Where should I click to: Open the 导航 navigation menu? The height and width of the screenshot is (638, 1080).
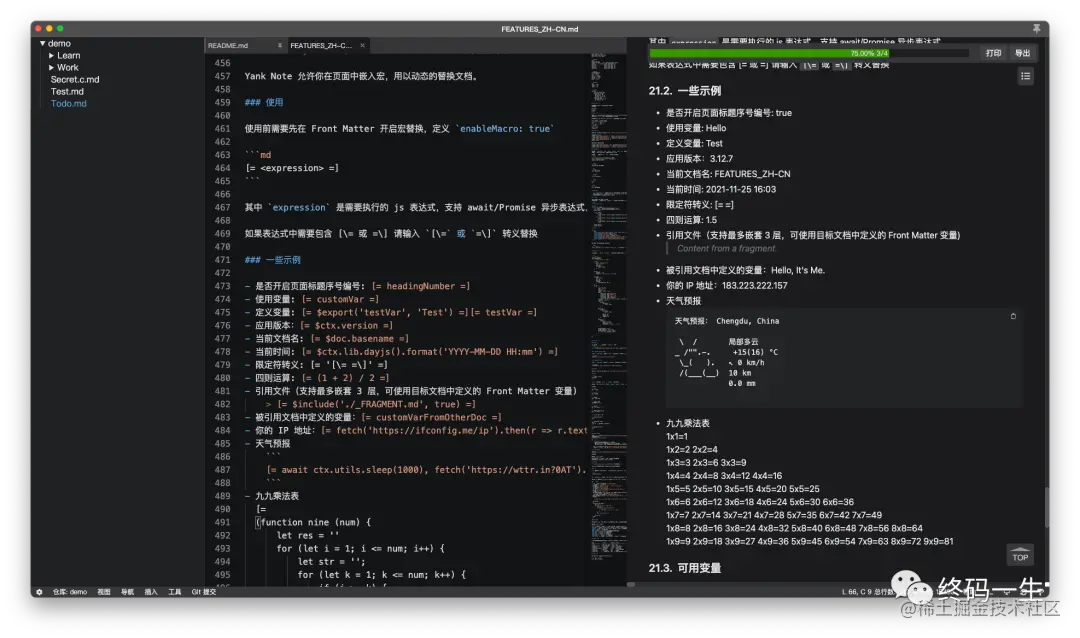(x=127, y=592)
